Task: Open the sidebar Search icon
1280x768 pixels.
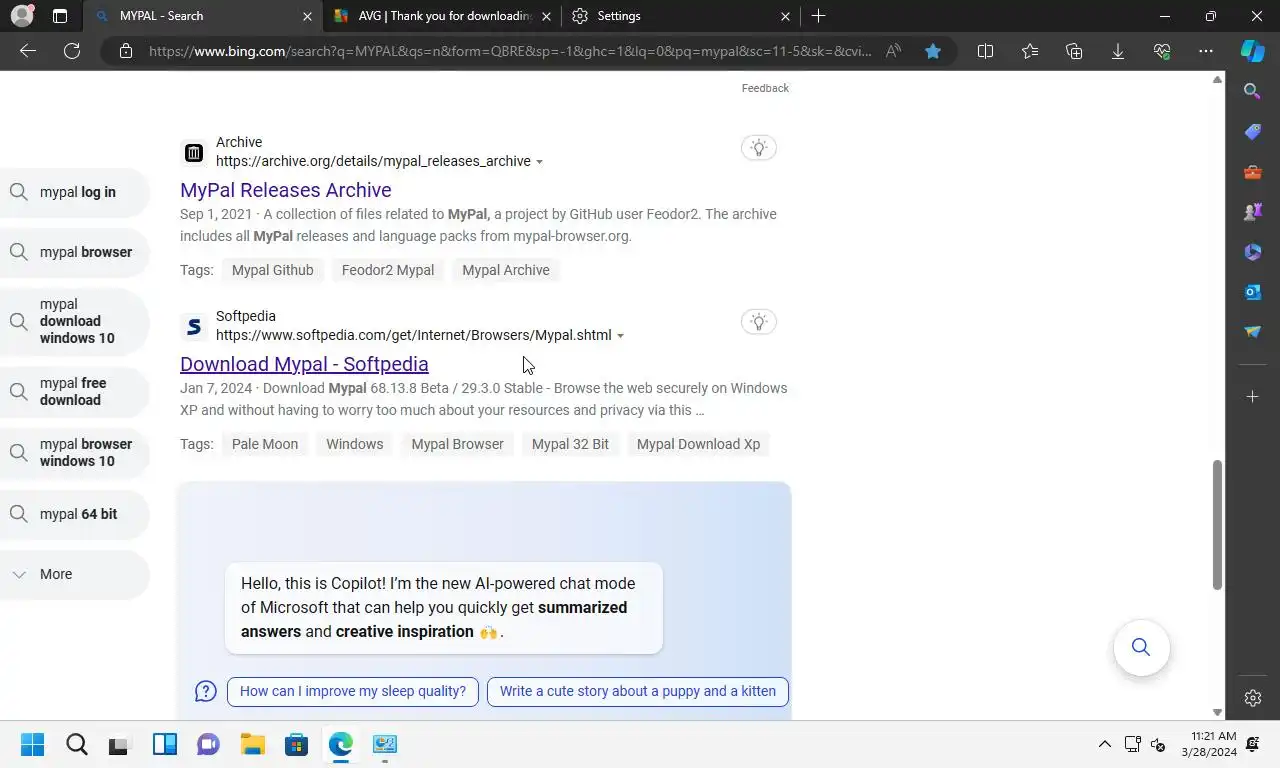Action: 1253,92
